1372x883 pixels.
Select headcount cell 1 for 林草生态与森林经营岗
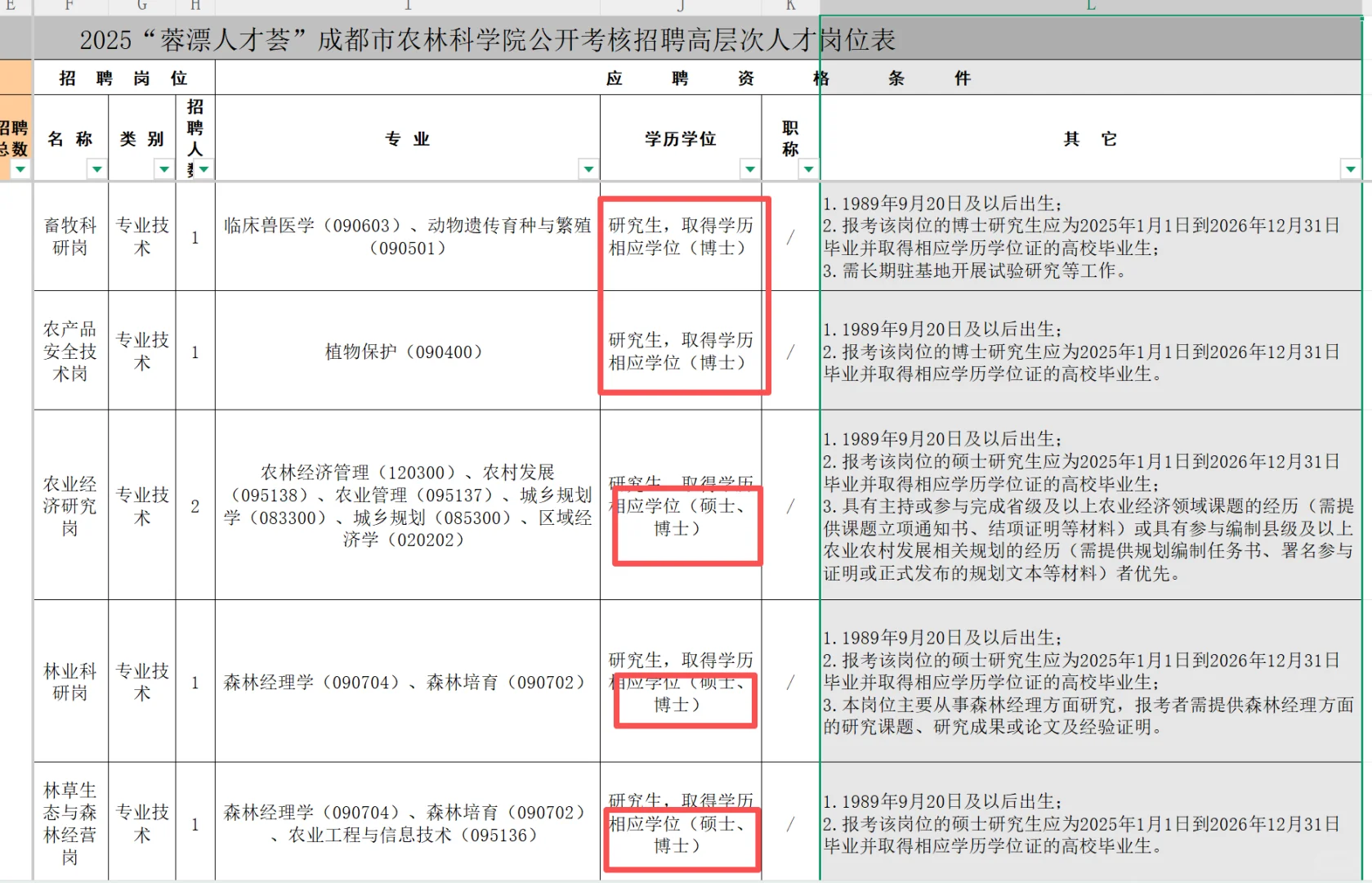point(195,822)
